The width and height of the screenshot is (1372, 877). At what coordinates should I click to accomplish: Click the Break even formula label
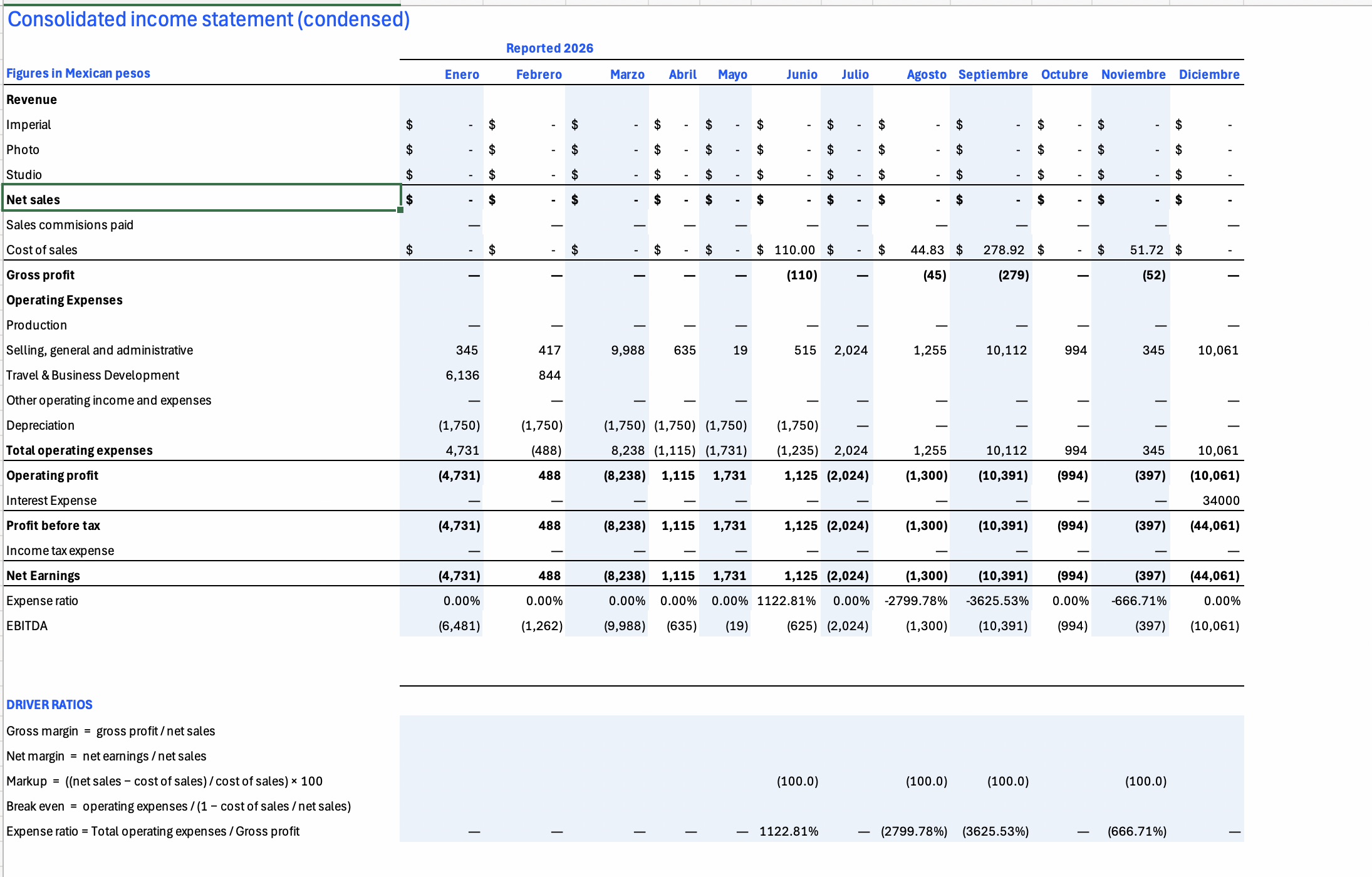coord(179,806)
